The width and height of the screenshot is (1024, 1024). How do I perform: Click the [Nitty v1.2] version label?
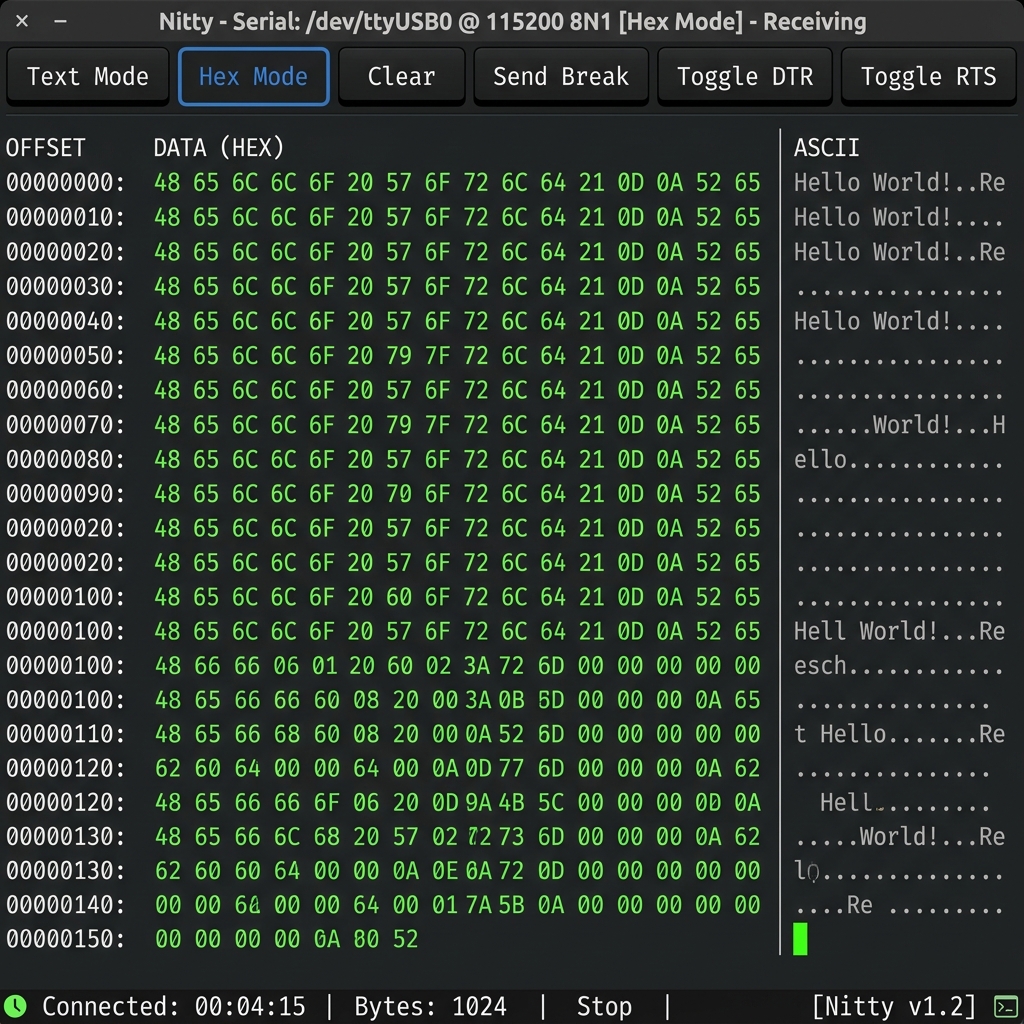coord(894,1006)
